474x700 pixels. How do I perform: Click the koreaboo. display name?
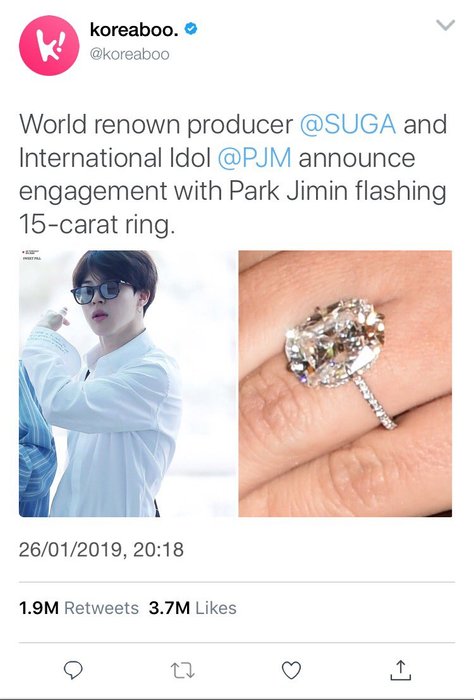[x=134, y=30]
